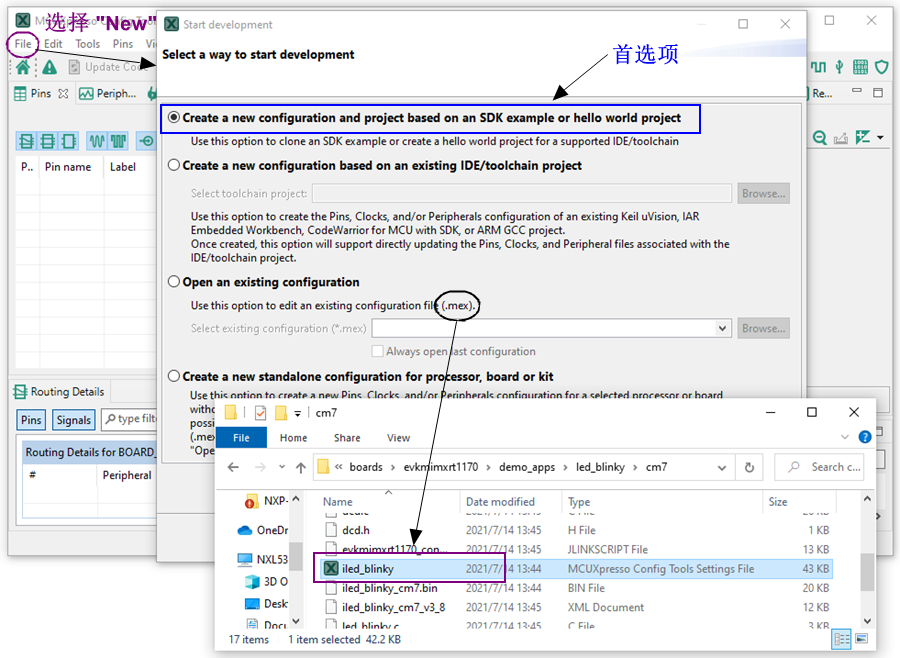Click 'boards' in the Explorer address path

[x=366, y=467]
